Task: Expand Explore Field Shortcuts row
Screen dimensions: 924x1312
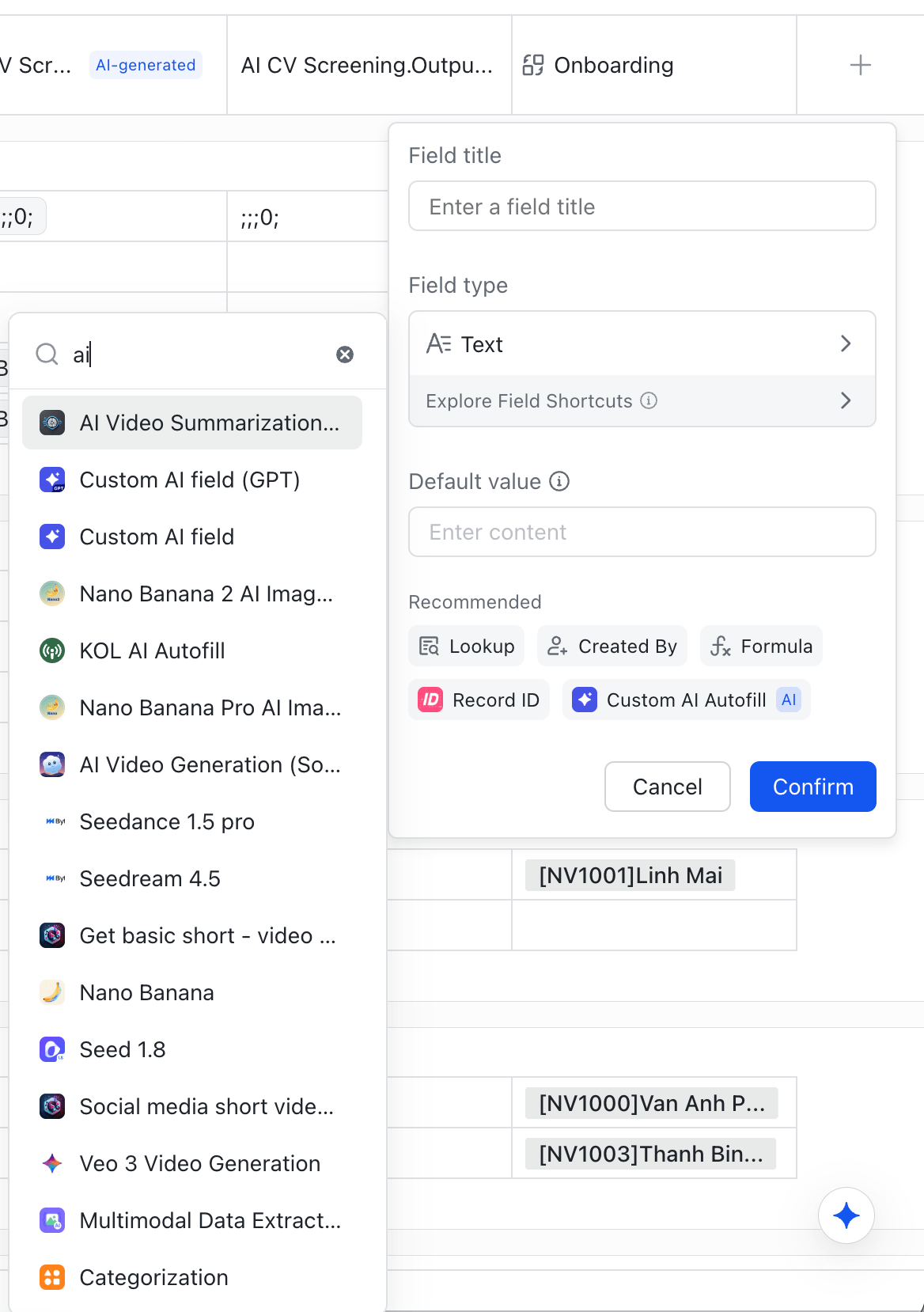Action: 642,400
